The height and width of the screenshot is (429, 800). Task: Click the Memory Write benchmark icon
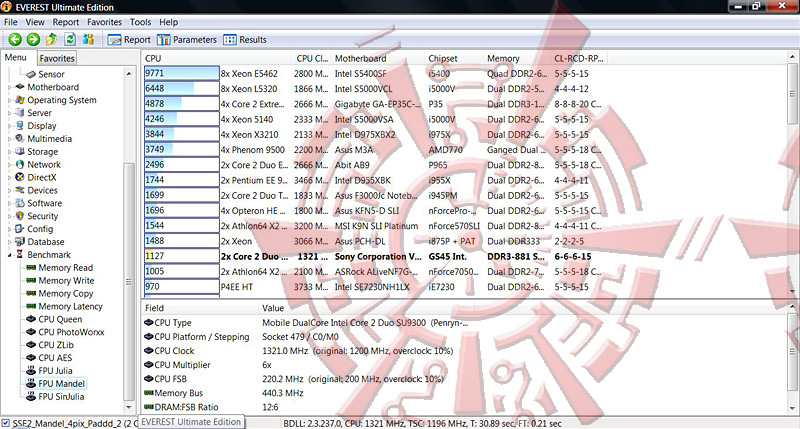pos(31,280)
